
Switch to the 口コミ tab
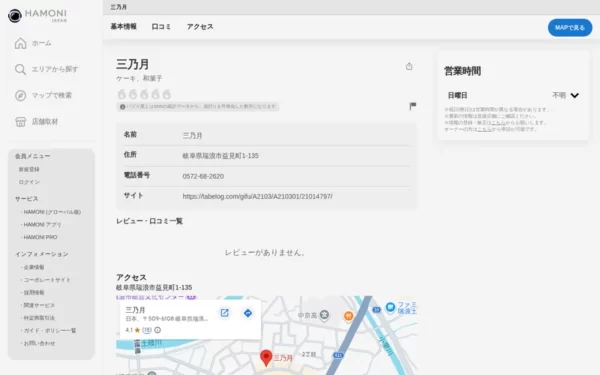click(161, 26)
